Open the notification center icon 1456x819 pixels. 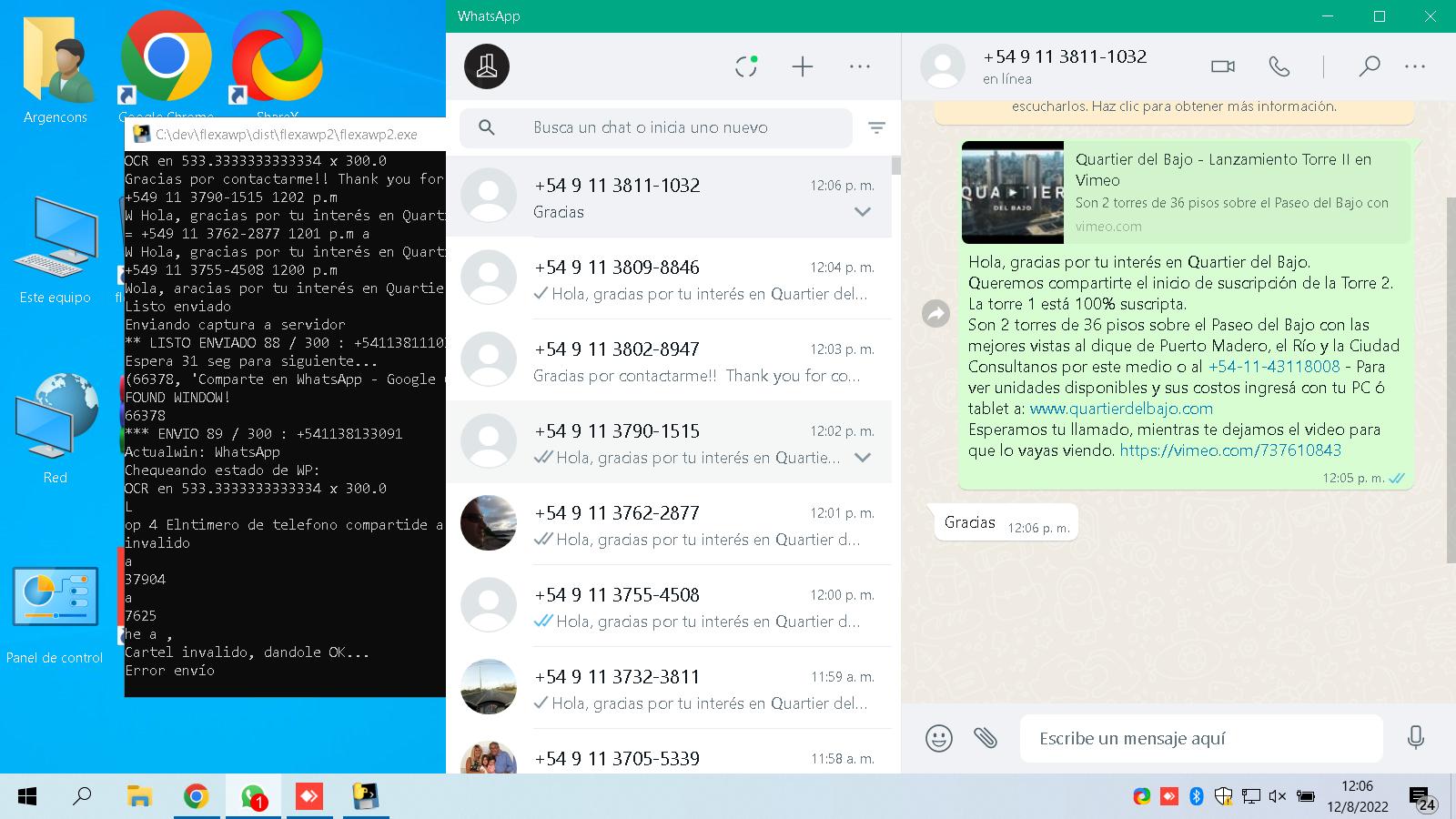[1422, 798]
